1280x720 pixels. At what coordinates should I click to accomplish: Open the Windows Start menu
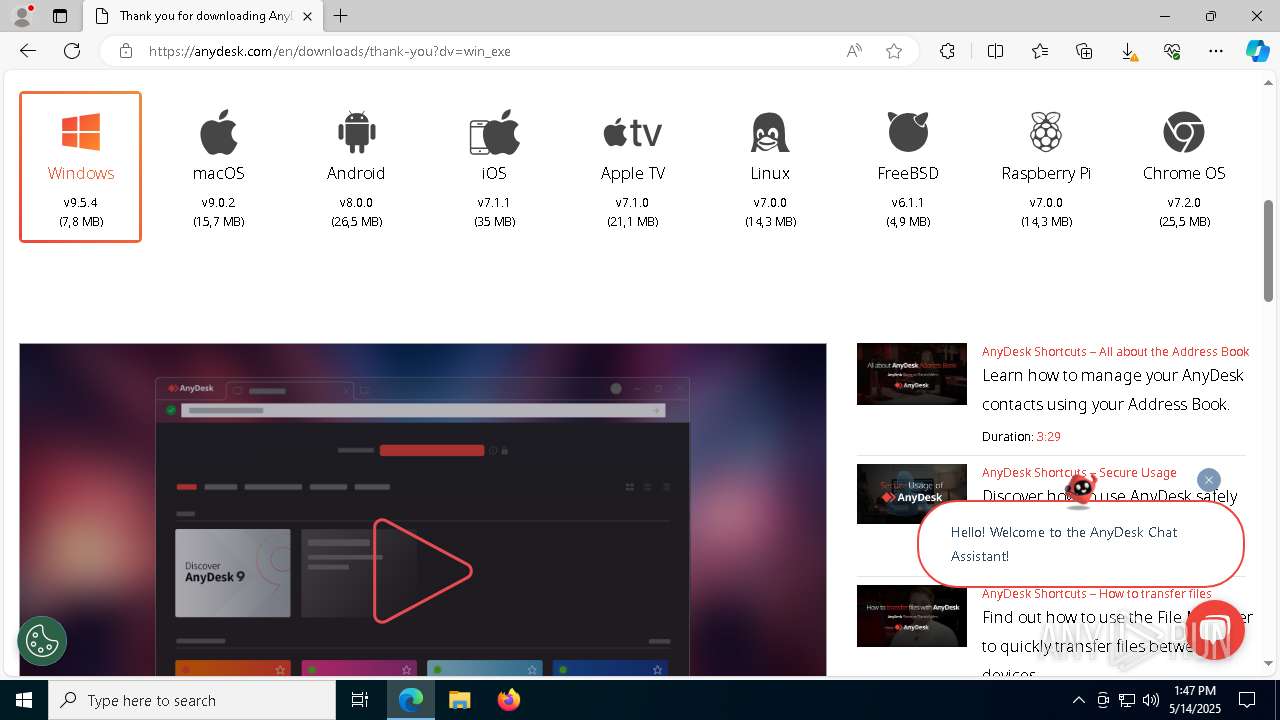[24, 700]
